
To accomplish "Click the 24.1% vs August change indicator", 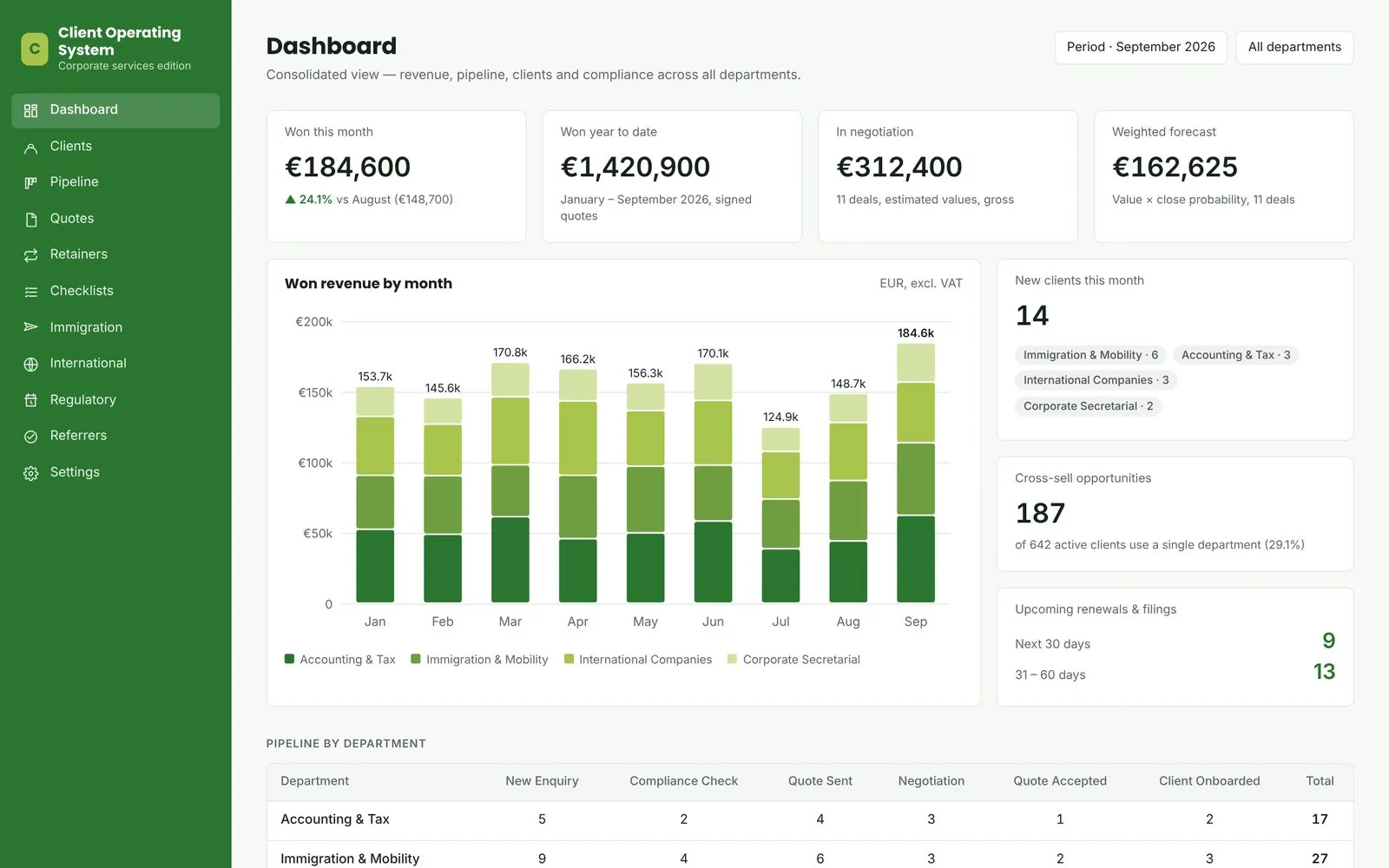I will (369, 200).
